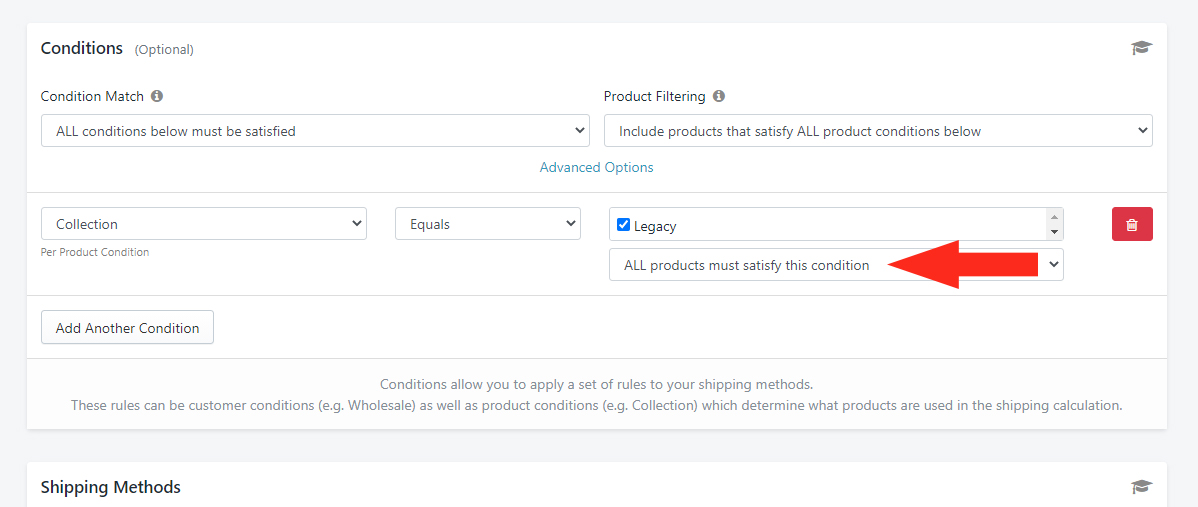Open the Equals operator dropdown
This screenshot has height=507, width=1198.
(x=487, y=224)
